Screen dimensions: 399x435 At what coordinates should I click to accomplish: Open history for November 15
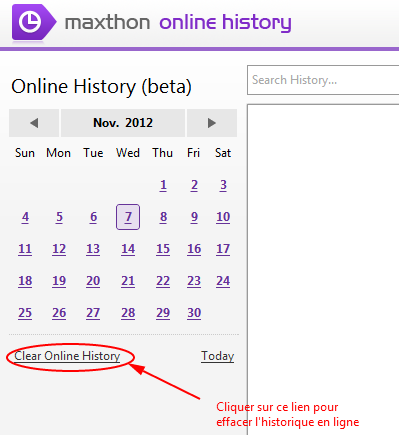pos(163,249)
